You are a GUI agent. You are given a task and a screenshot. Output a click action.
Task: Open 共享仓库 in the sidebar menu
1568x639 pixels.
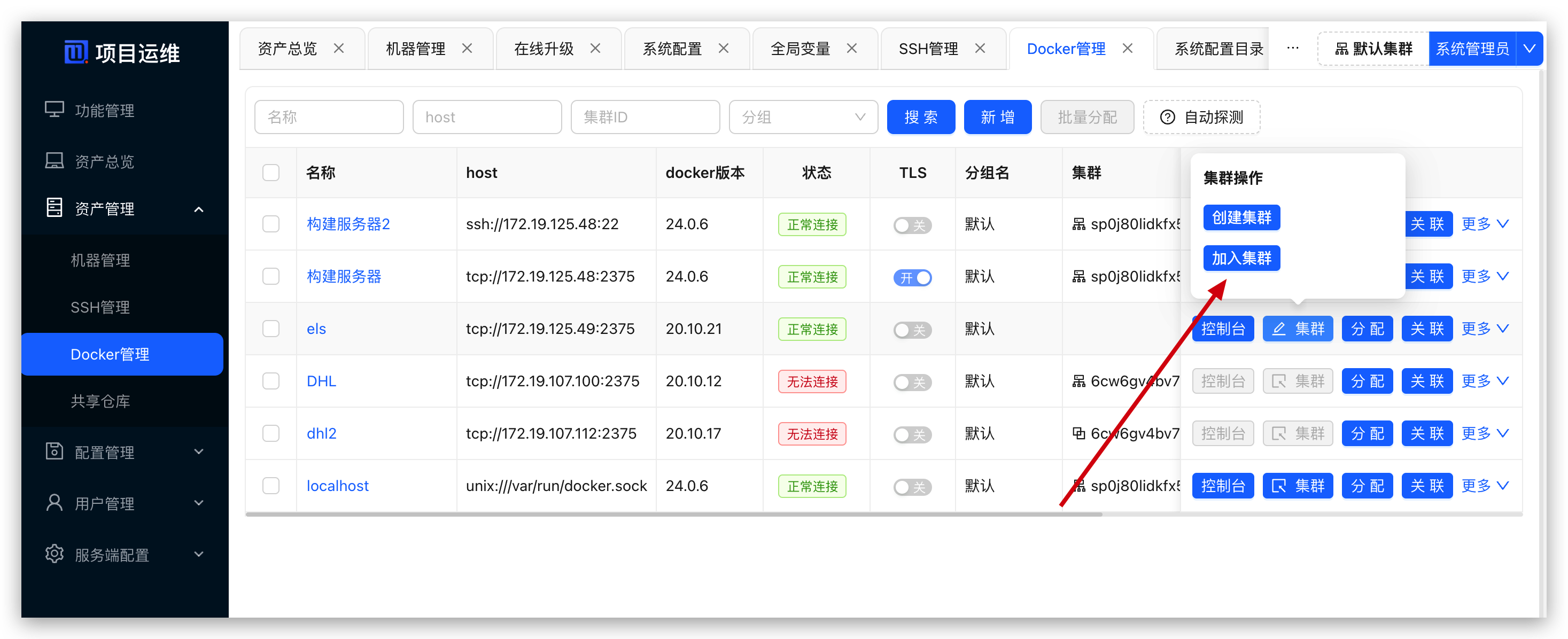coord(100,401)
